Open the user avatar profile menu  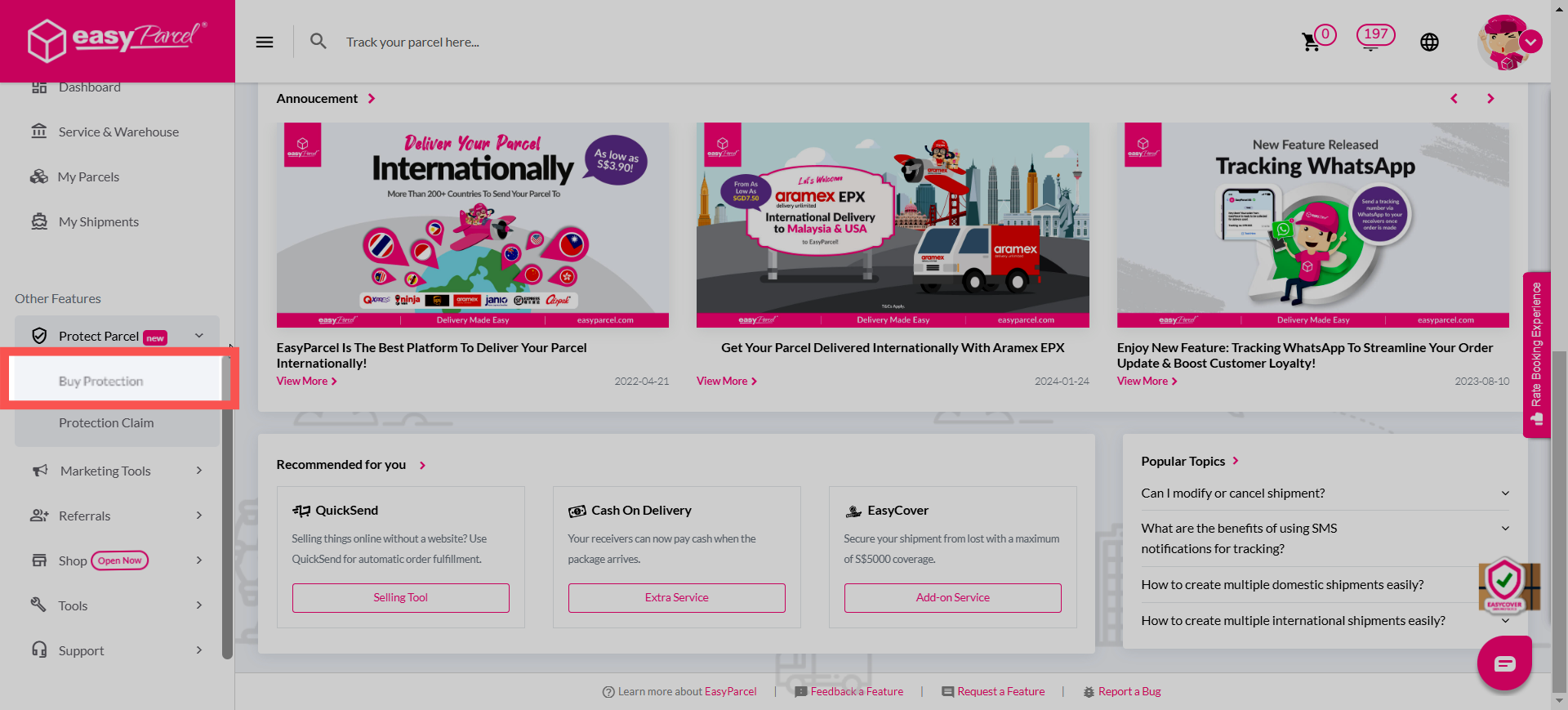coord(1508,42)
